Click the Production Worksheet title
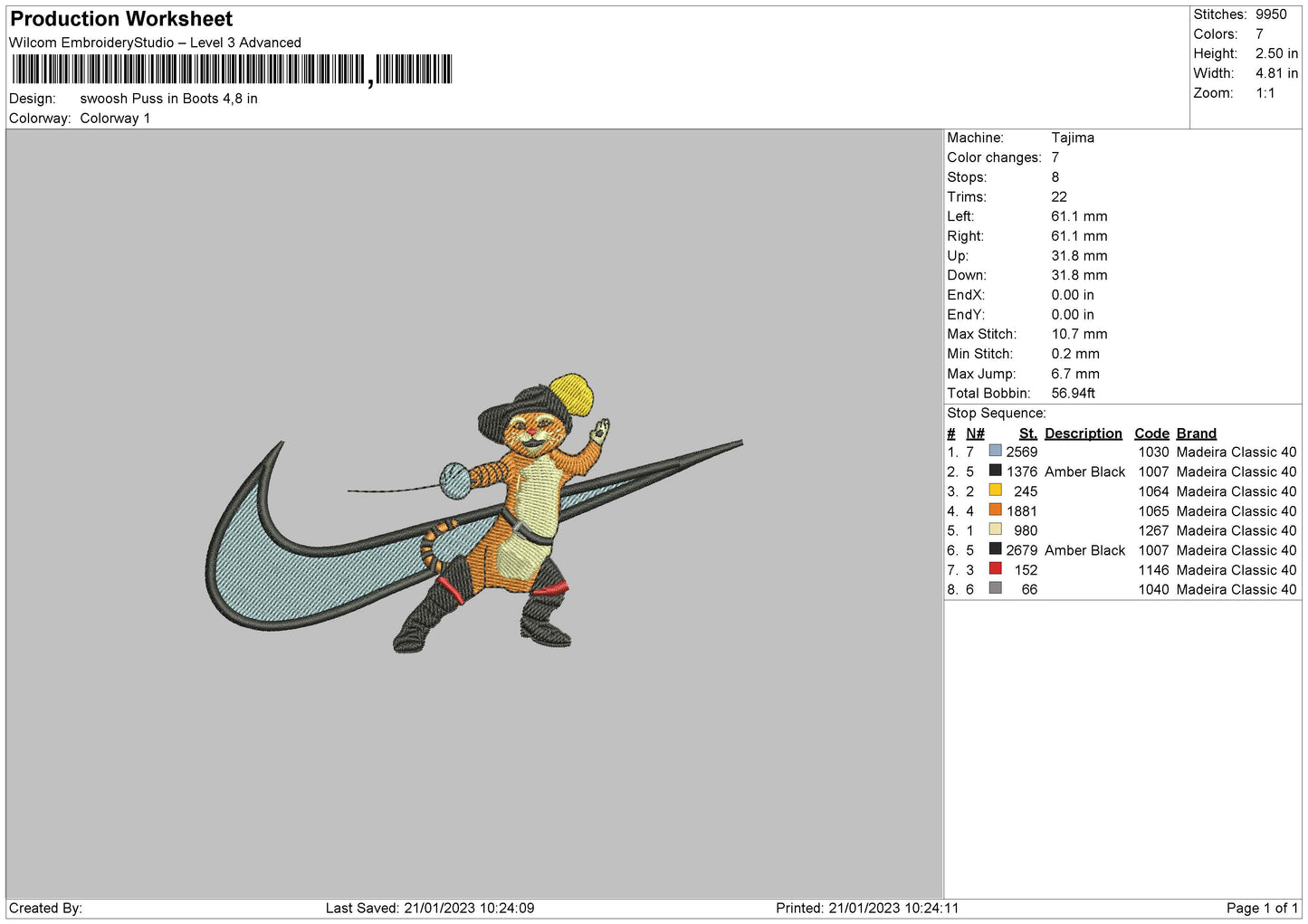 click(121, 19)
